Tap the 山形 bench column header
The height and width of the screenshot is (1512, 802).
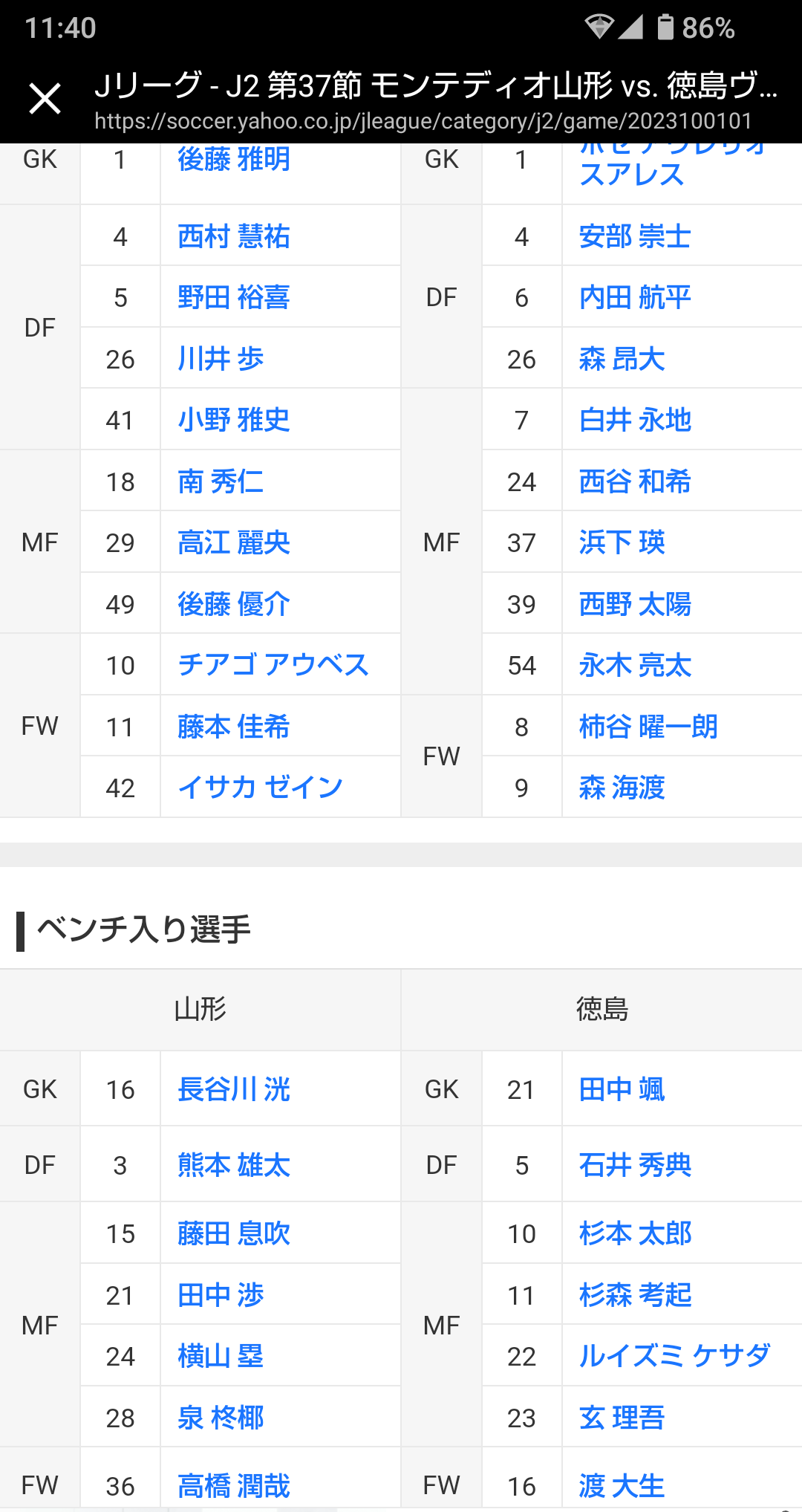coord(200,1010)
